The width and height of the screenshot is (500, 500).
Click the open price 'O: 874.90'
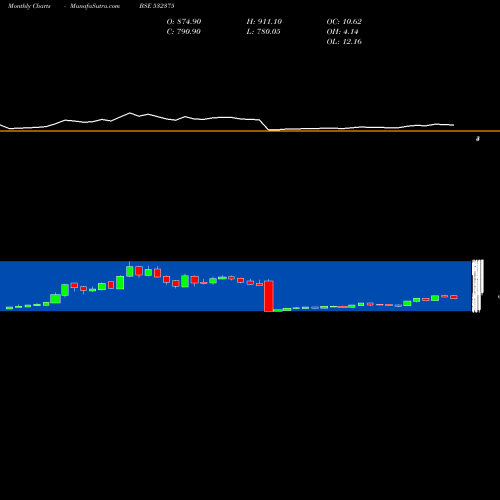(x=184, y=22)
